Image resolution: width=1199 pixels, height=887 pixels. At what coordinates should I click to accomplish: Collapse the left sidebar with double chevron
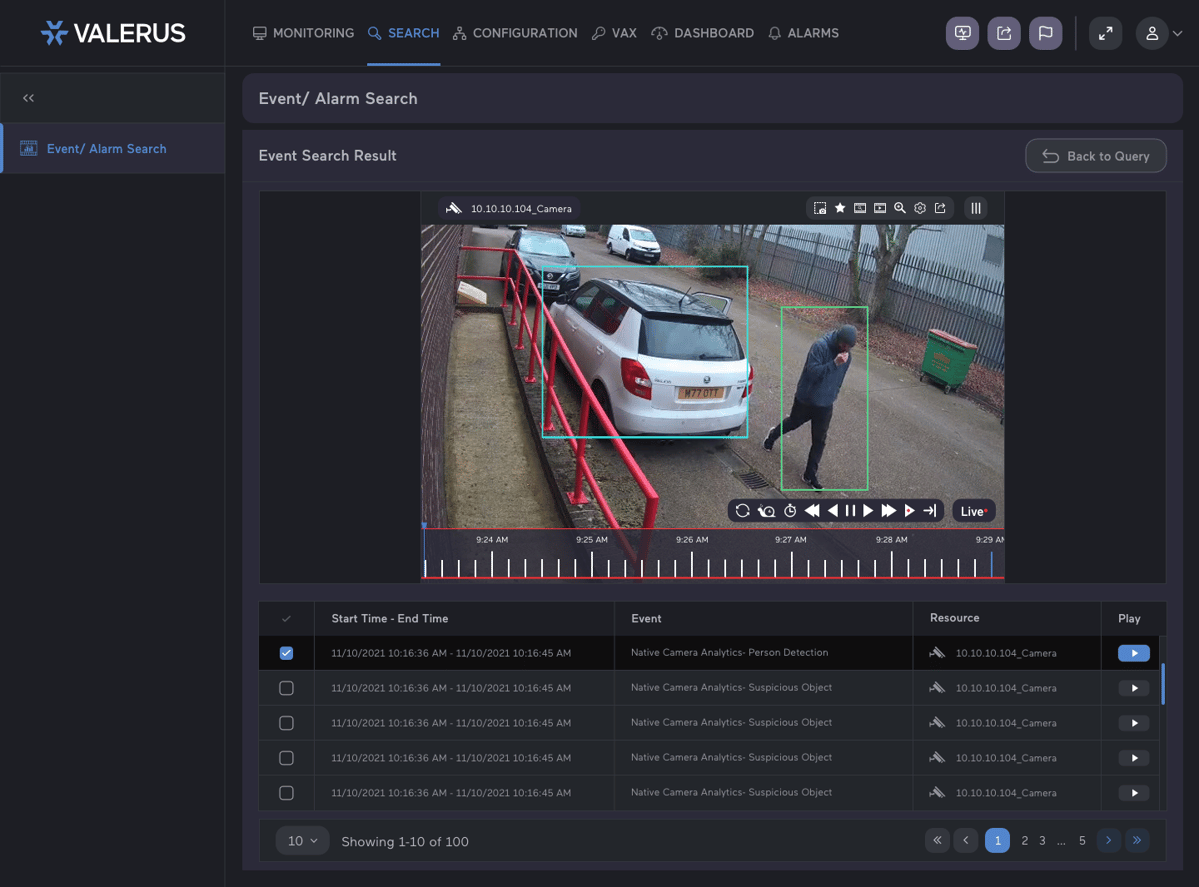(x=28, y=97)
